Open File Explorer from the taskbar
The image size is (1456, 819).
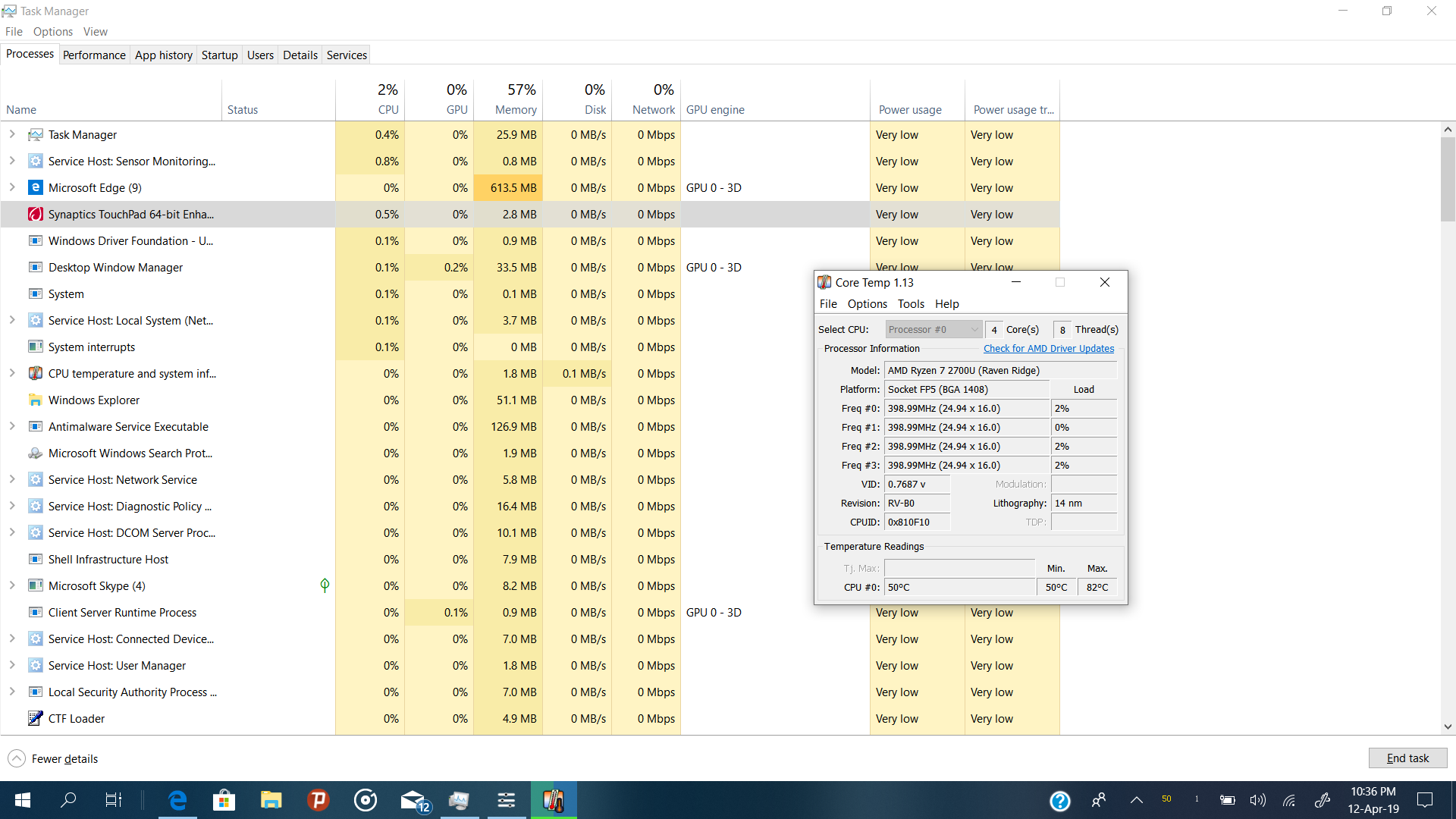click(271, 800)
